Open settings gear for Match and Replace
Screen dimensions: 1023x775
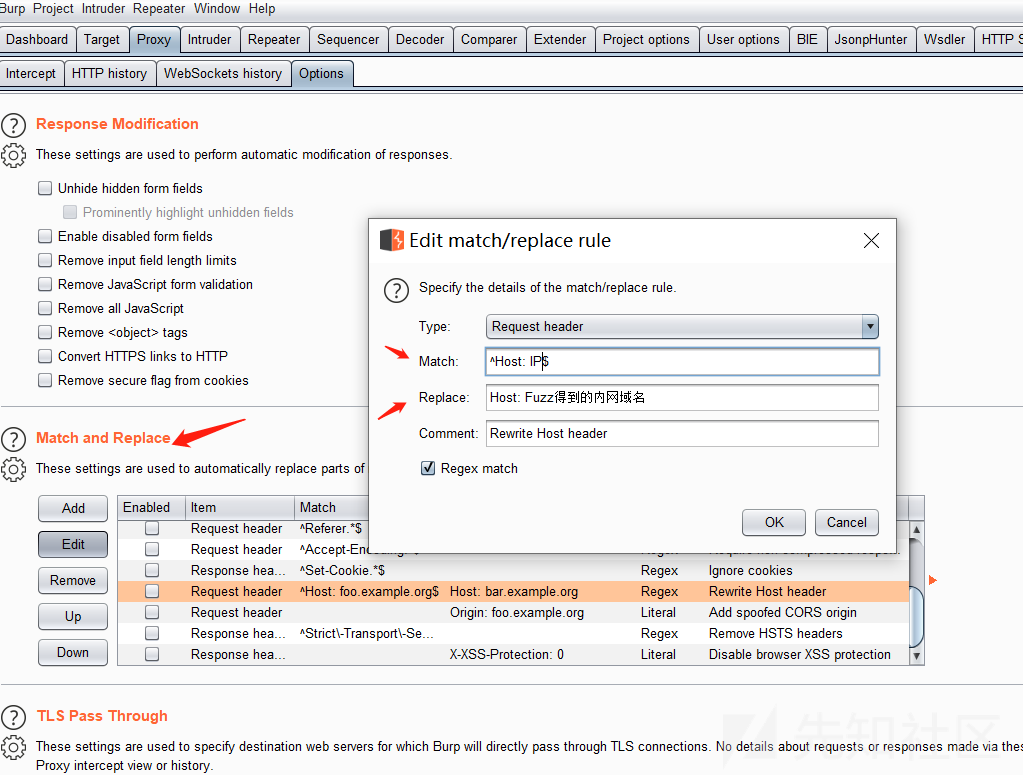tap(14, 469)
